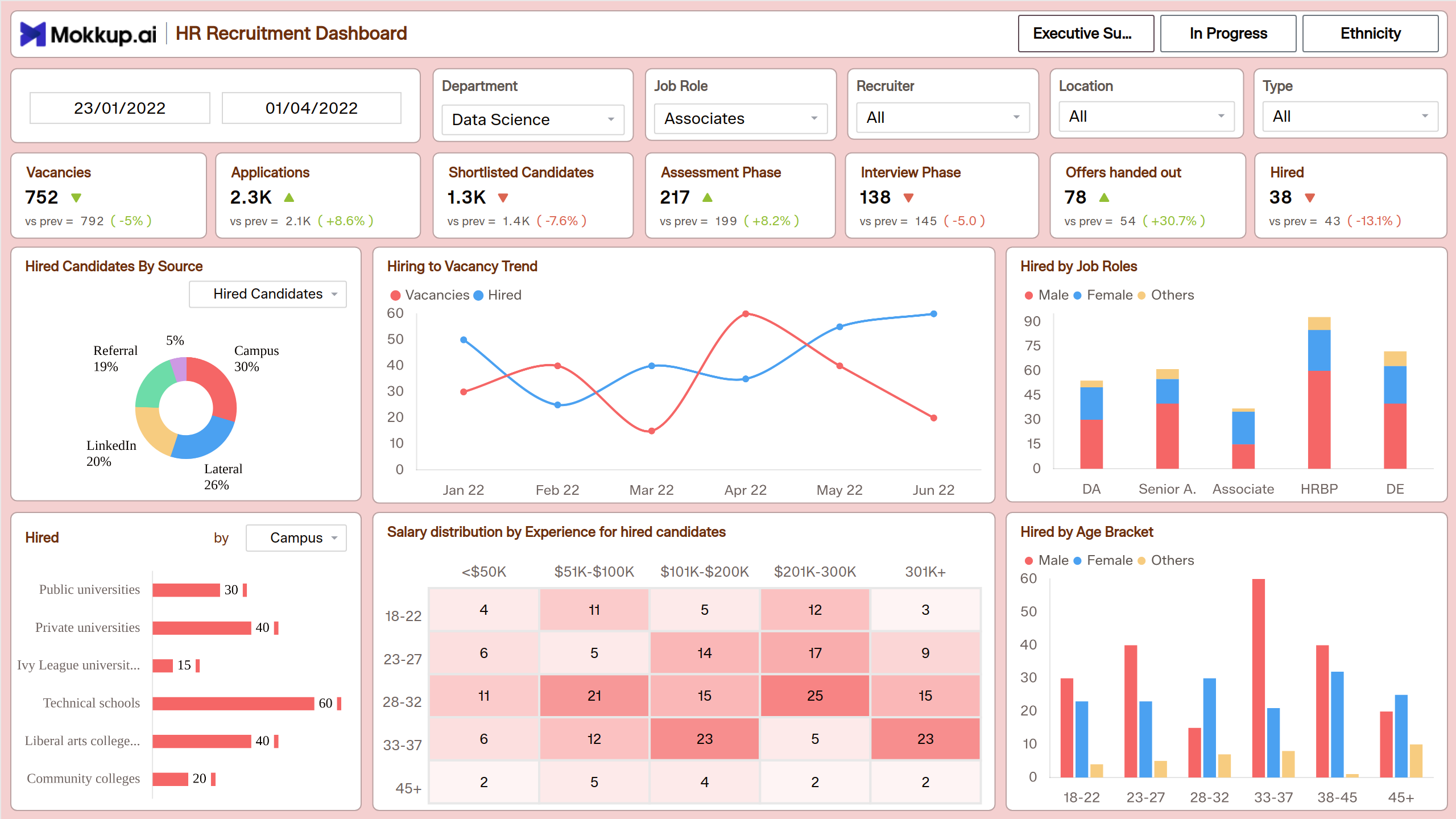Open the Department dropdown showing Data Science
The width and height of the screenshot is (1456, 819).
[x=533, y=119]
